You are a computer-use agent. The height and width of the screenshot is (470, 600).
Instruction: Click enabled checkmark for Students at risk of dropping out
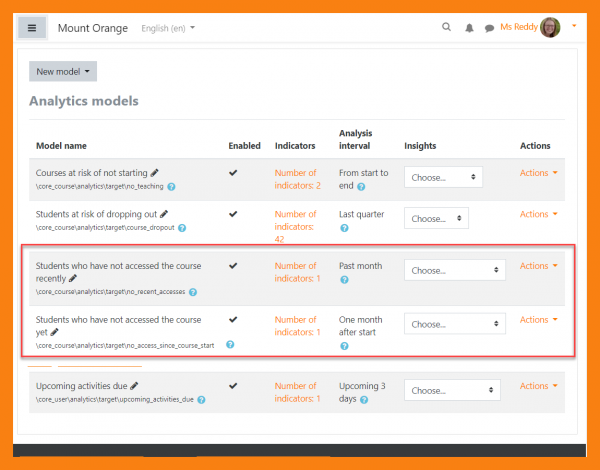tap(233, 214)
